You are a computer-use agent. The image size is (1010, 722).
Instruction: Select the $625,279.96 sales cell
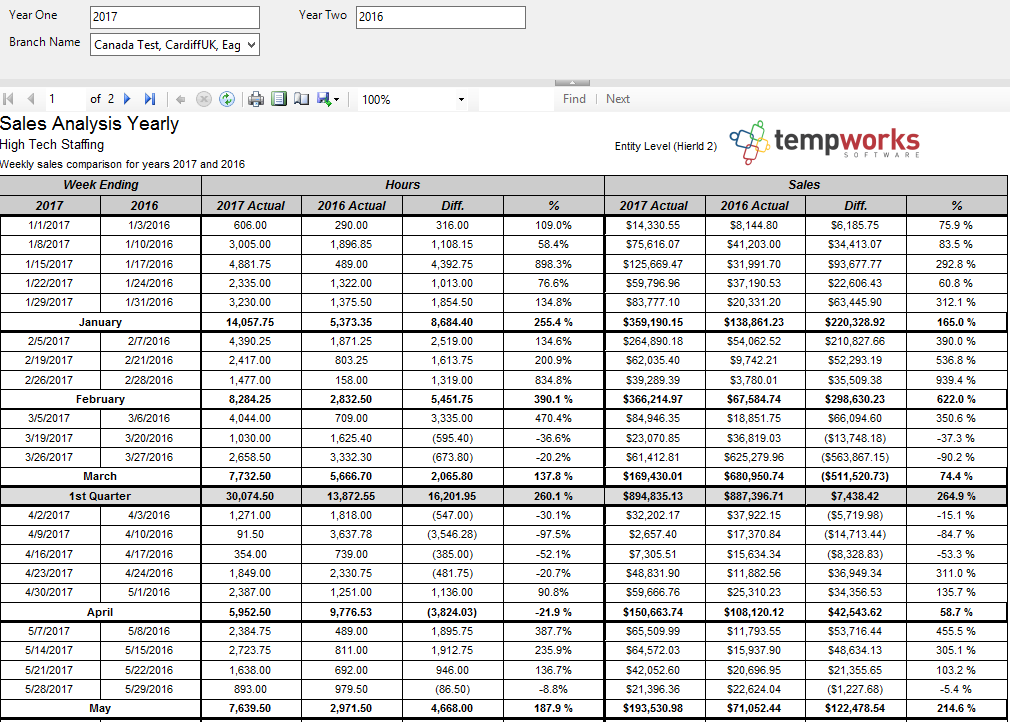pyautogui.click(x=754, y=457)
